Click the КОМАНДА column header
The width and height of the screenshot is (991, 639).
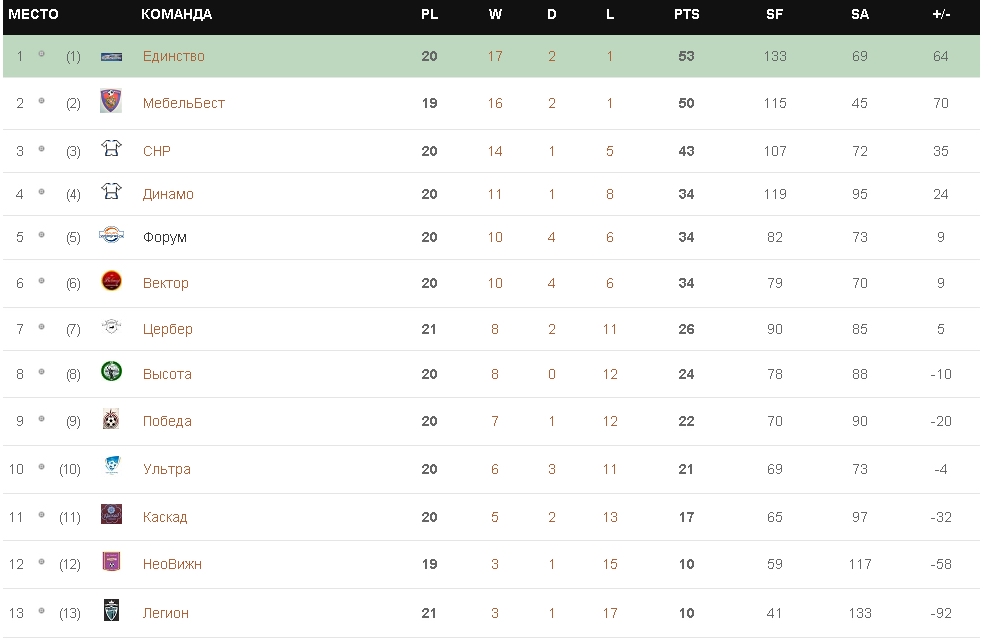[176, 15]
